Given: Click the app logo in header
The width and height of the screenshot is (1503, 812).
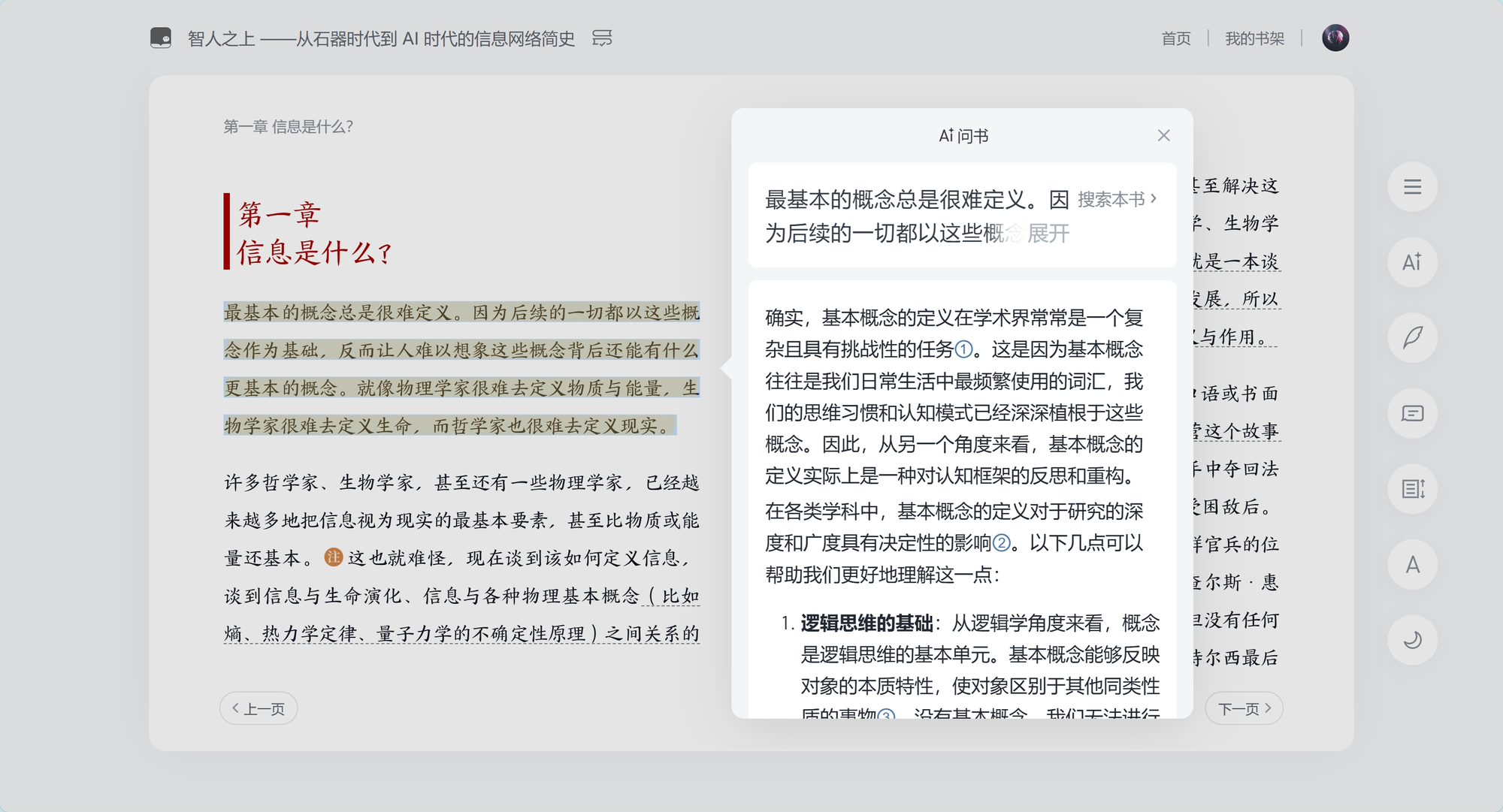Looking at the screenshot, I should click(161, 38).
